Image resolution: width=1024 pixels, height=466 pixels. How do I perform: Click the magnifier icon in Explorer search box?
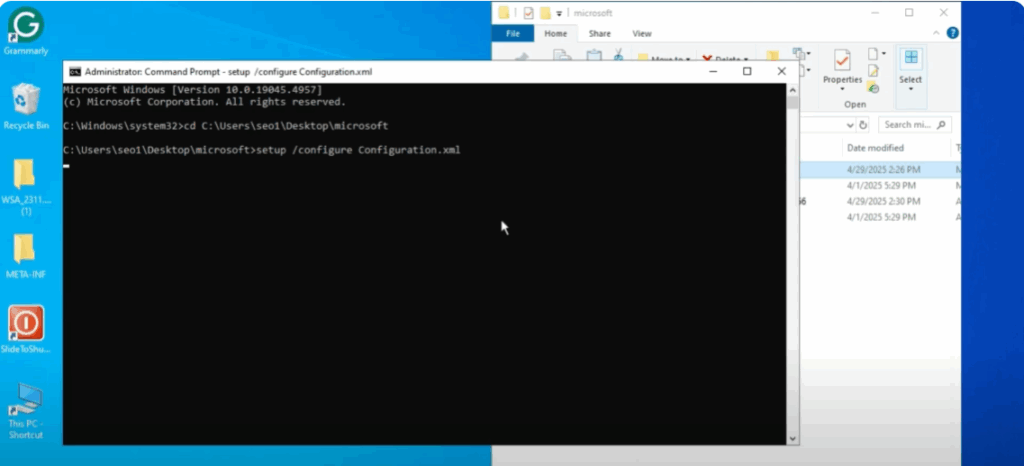941,125
